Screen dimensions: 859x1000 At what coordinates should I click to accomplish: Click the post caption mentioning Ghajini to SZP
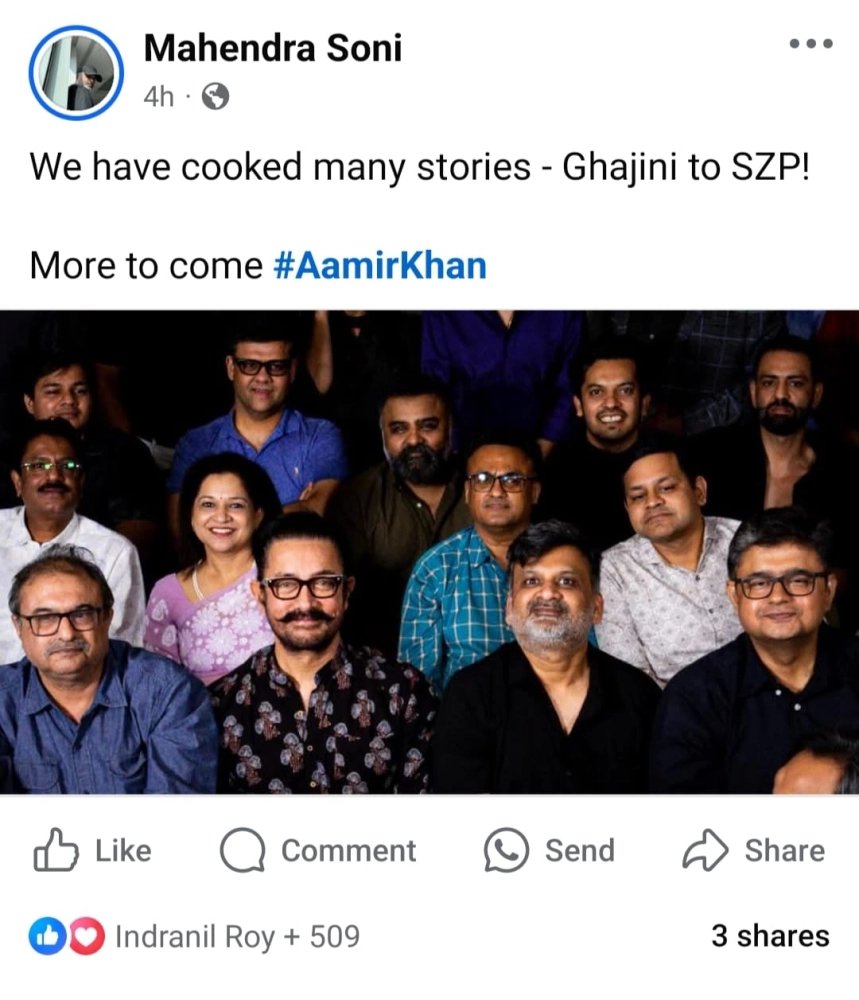(x=417, y=167)
